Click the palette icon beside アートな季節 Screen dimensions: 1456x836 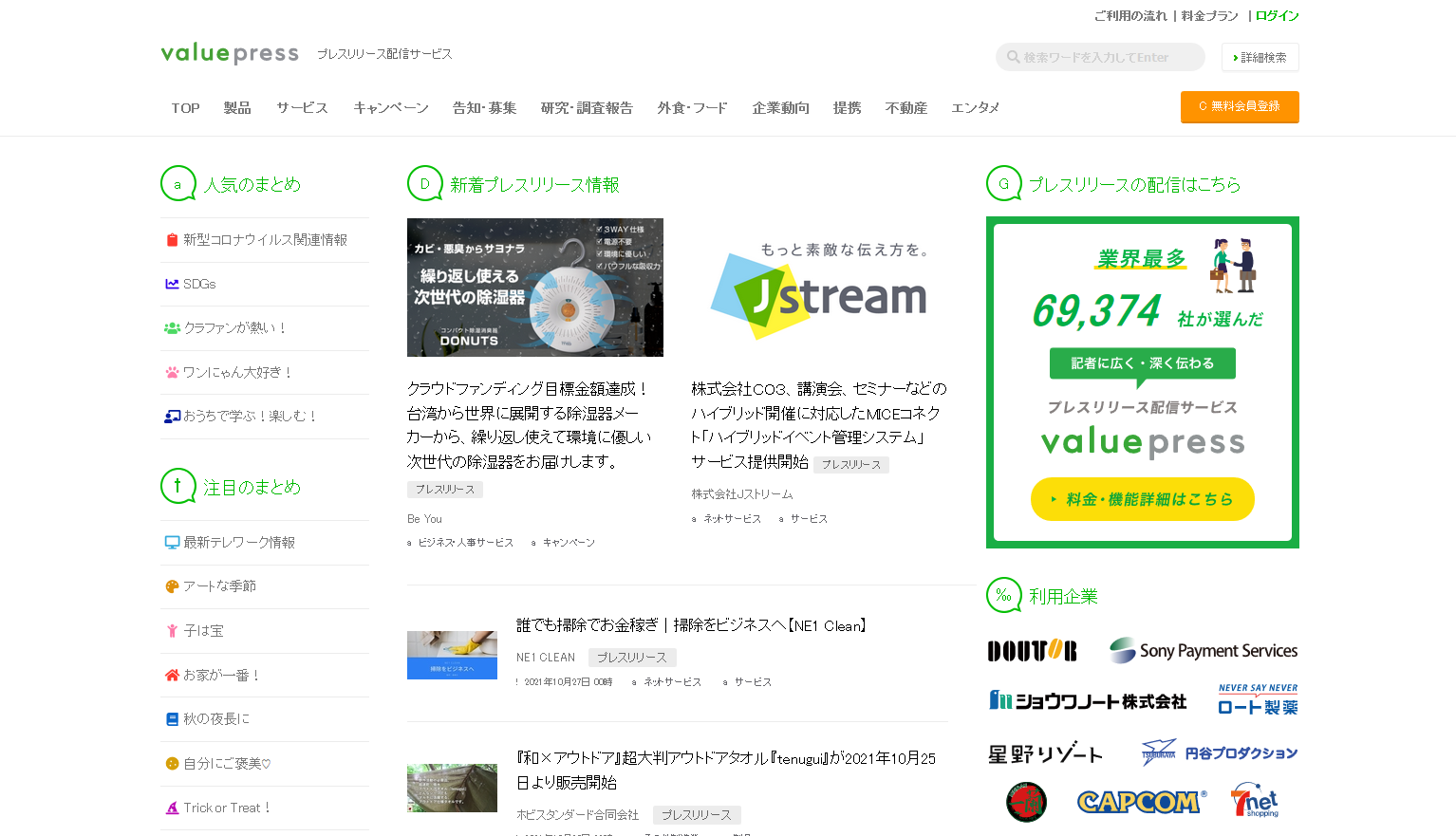tap(172, 586)
